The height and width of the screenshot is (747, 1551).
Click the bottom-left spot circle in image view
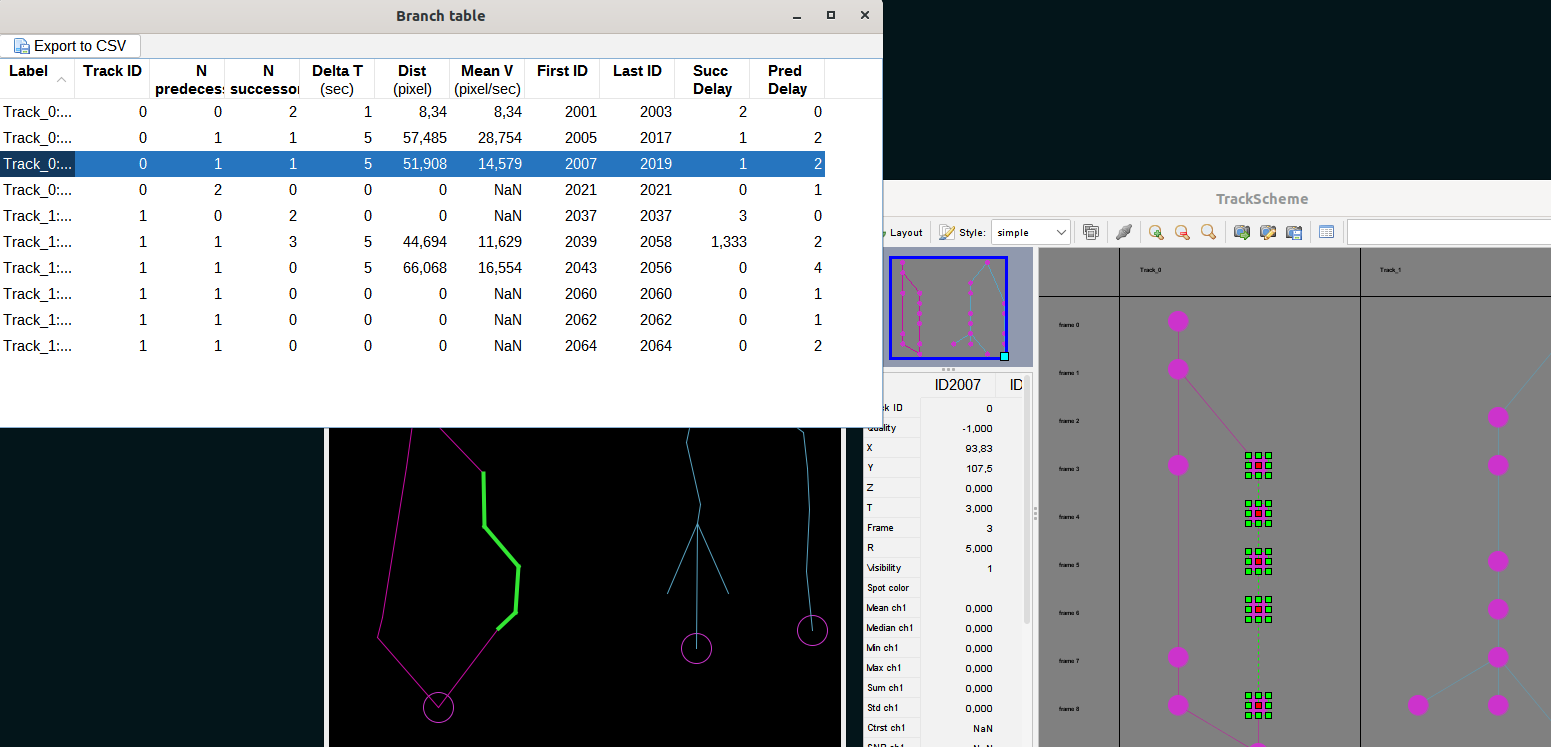(438, 707)
